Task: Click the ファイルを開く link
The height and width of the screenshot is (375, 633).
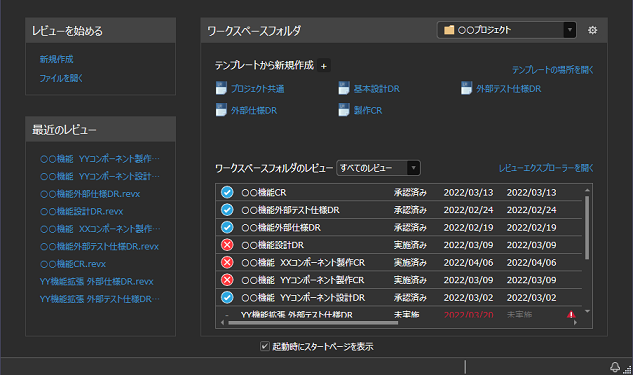Action: (61, 78)
